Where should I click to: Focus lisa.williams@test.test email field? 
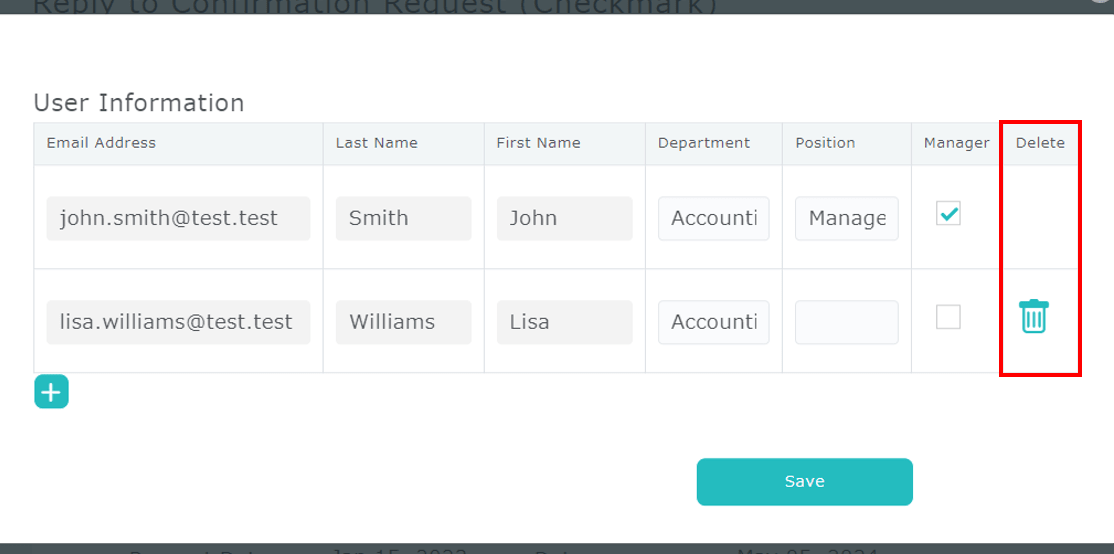[x=178, y=322]
